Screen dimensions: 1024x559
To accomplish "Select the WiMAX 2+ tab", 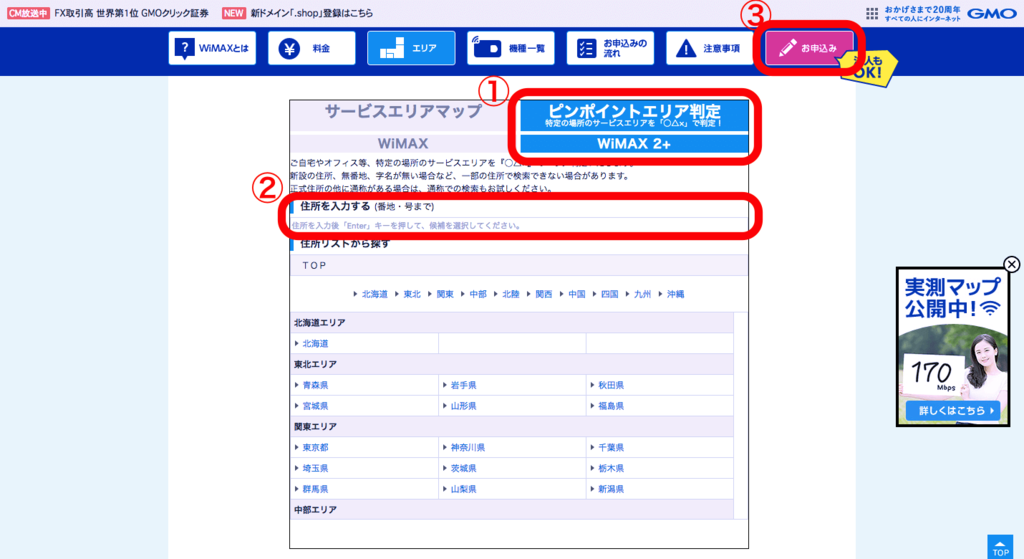I will click(633, 144).
